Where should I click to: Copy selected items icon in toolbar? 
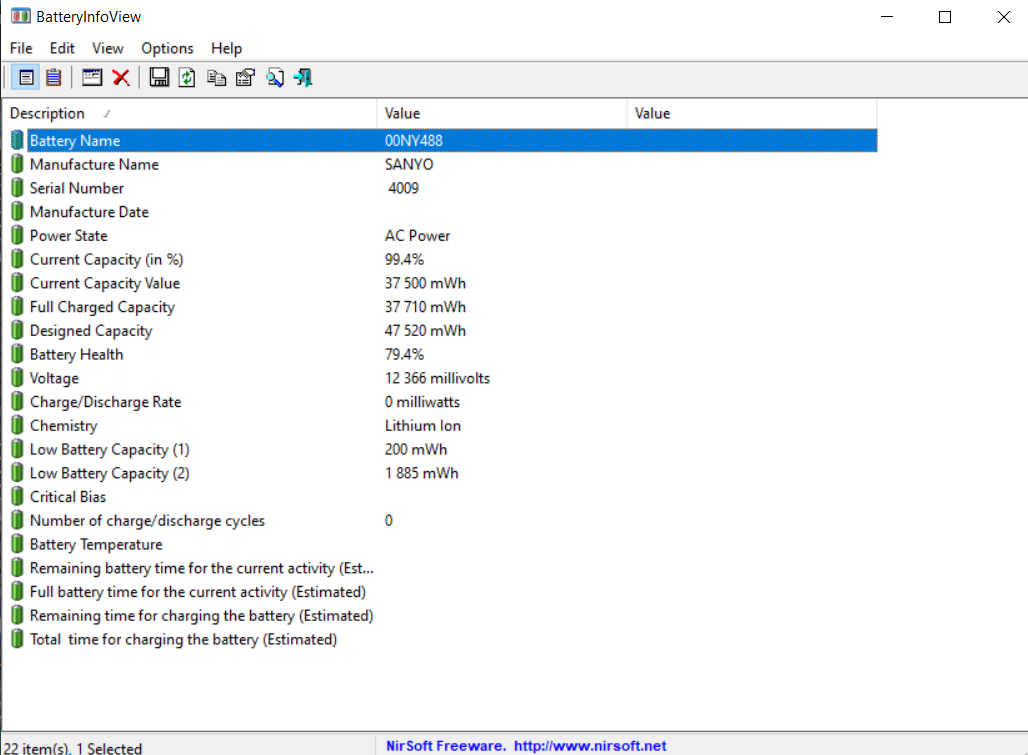216,78
